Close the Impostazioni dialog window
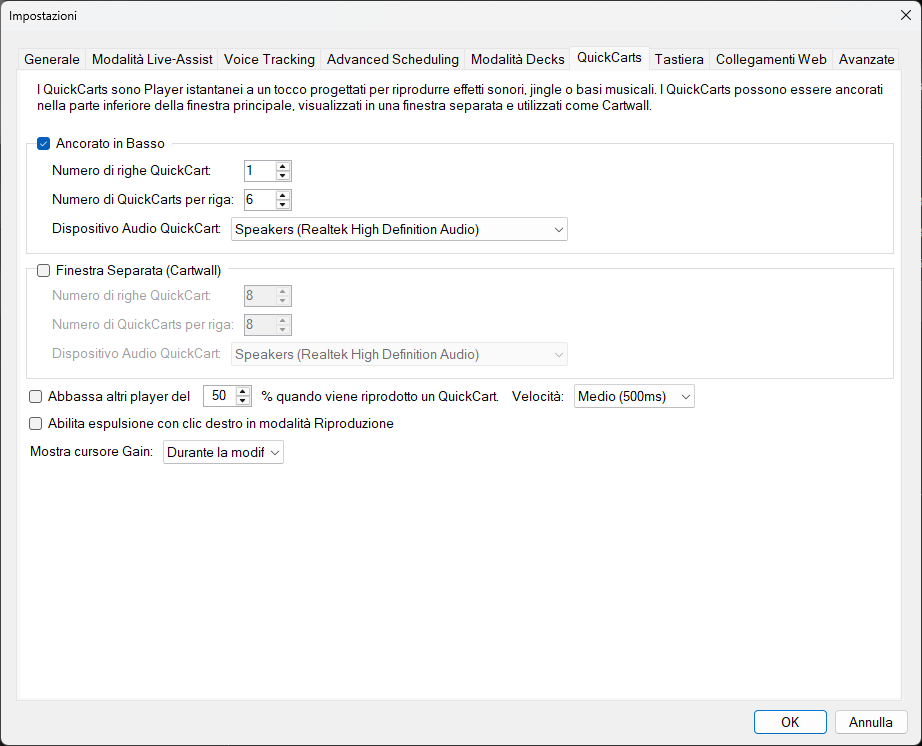The height and width of the screenshot is (746, 922). (906, 15)
